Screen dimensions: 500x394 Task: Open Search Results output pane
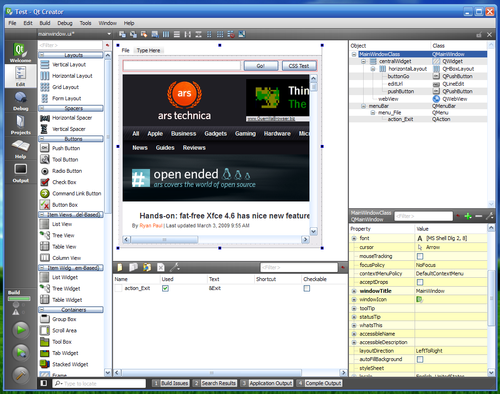[x=215, y=383]
